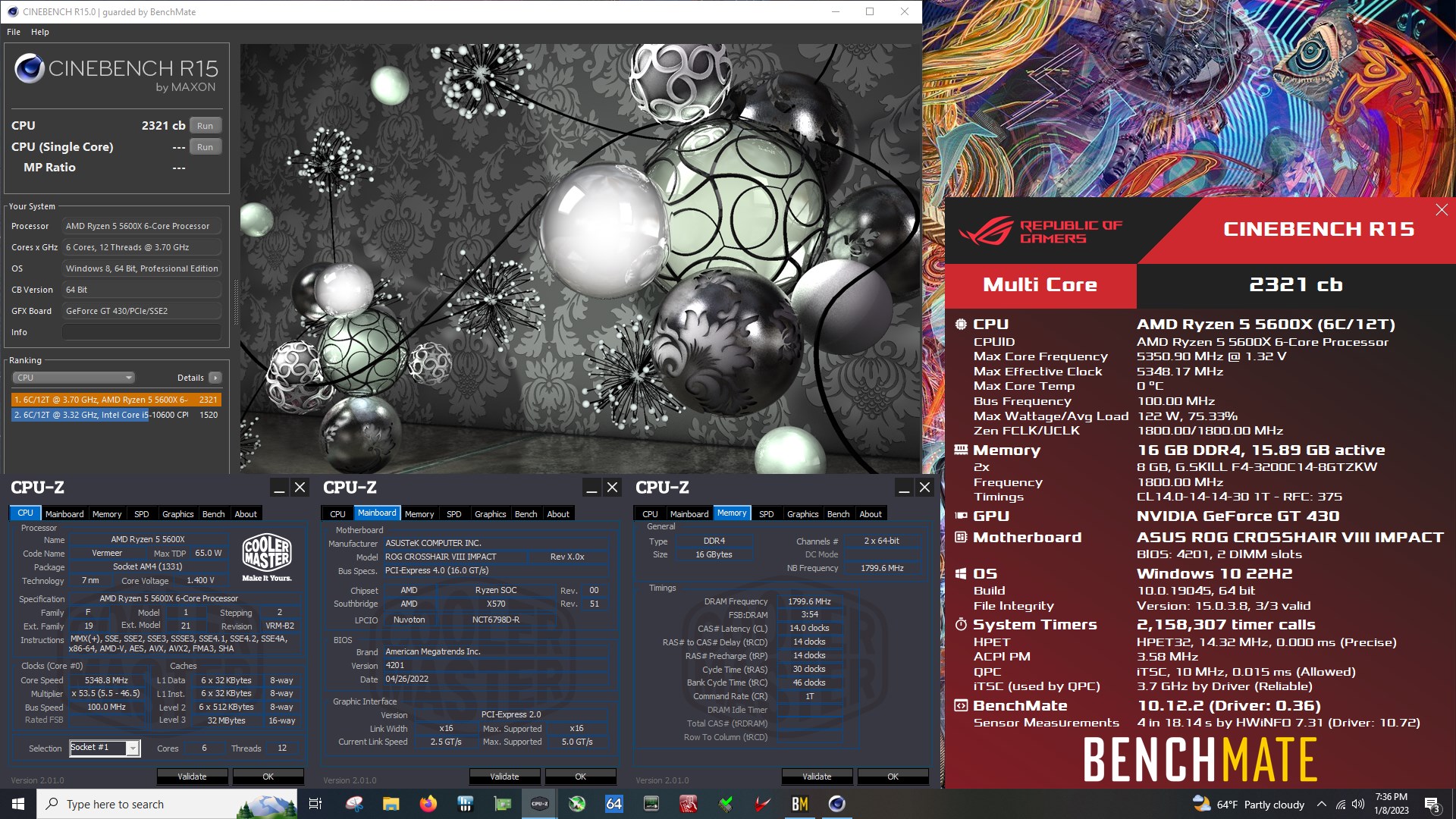Open network status in system tray
1456x819 pixels.
pos(1340,804)
